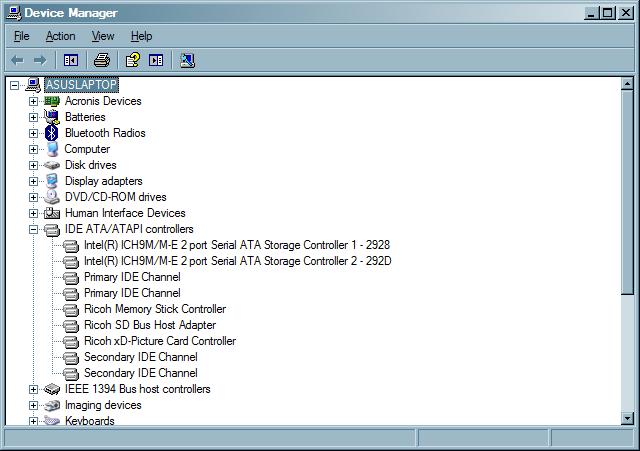The width and height of the screenshot is (640, 451).
Task: Select the Bluetooth Radios label
Action: (x=105, y=133)
